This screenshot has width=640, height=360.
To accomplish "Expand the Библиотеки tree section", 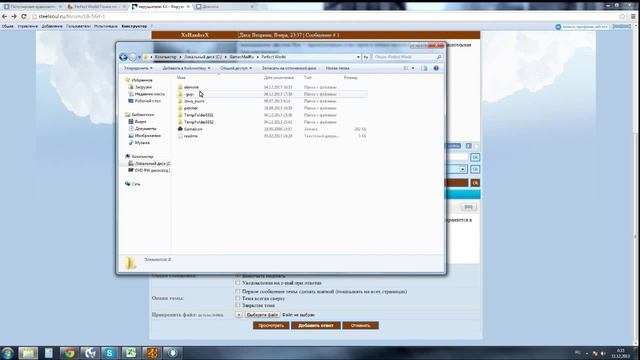I will (142, 115).
